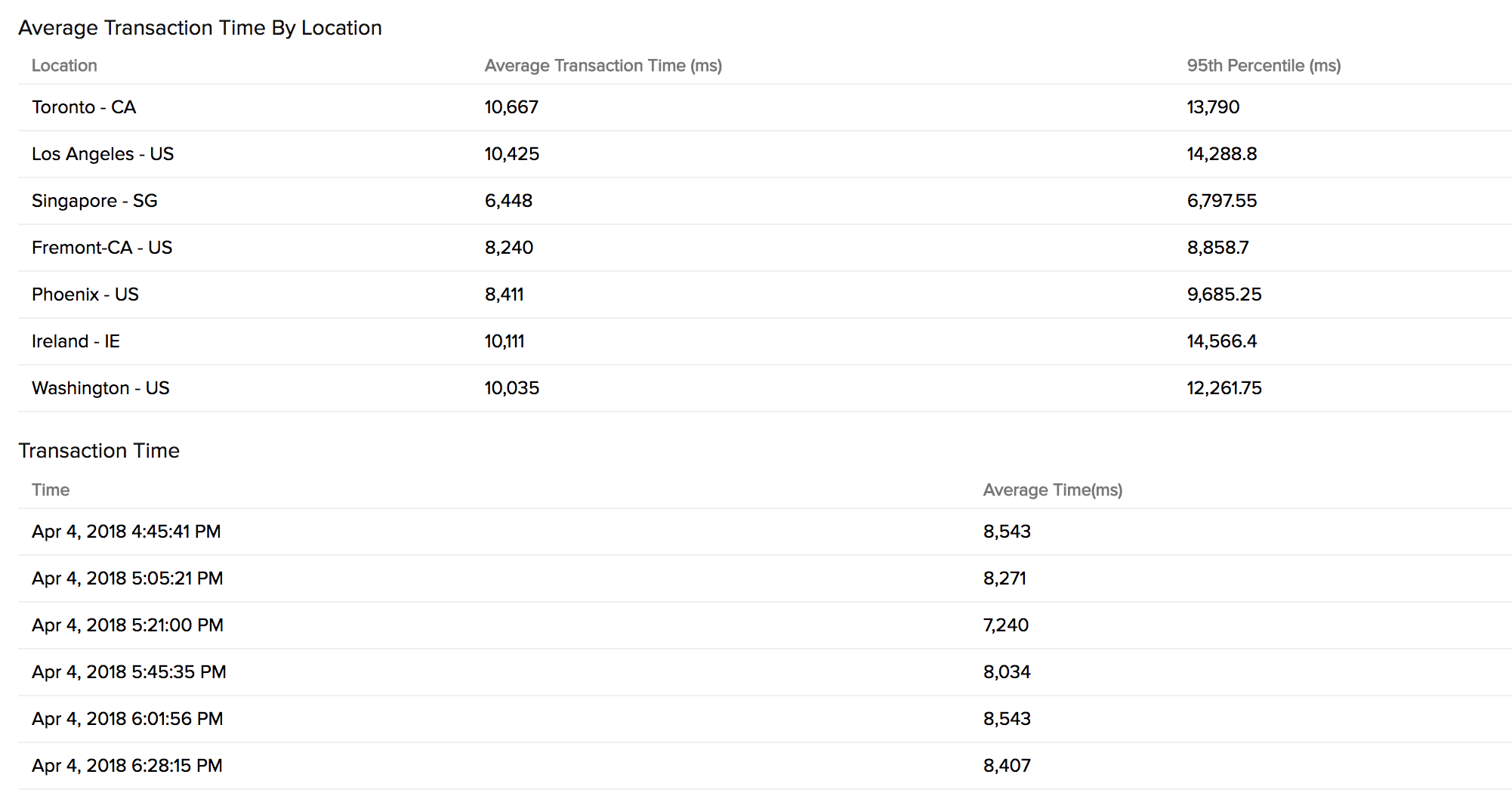Click the Singapore - SG location entry
The width and height of the screenshot is (1512, 799).
(x=94, y=201)
